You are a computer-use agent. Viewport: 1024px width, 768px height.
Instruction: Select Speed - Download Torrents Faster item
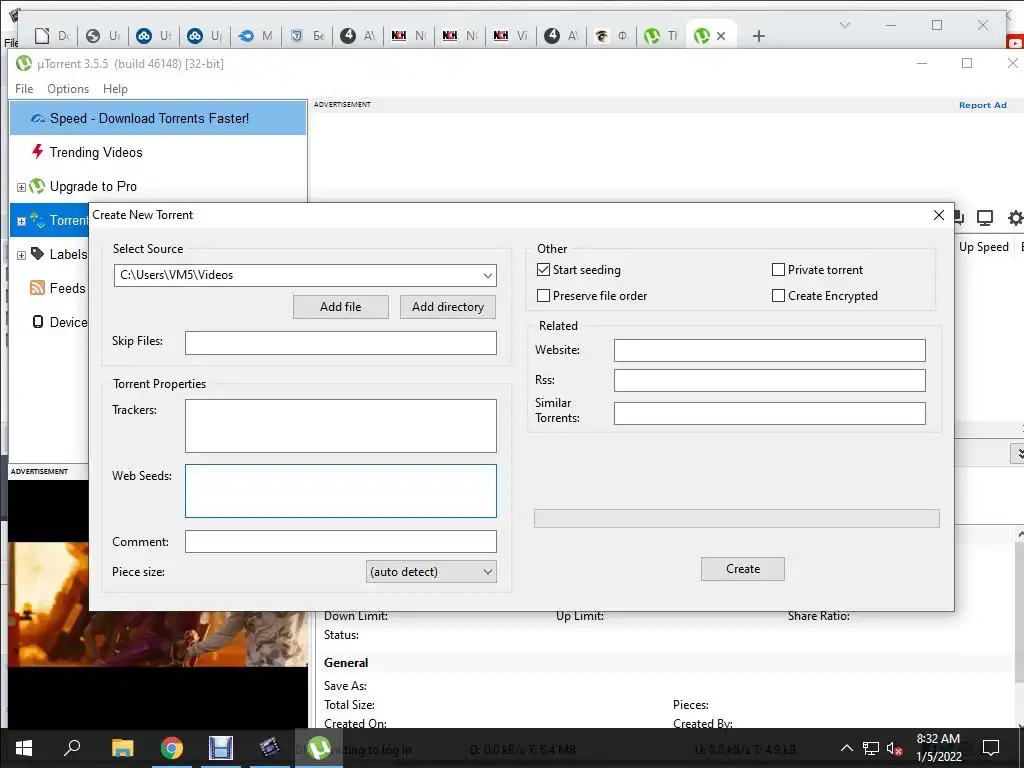coord(157,118)
